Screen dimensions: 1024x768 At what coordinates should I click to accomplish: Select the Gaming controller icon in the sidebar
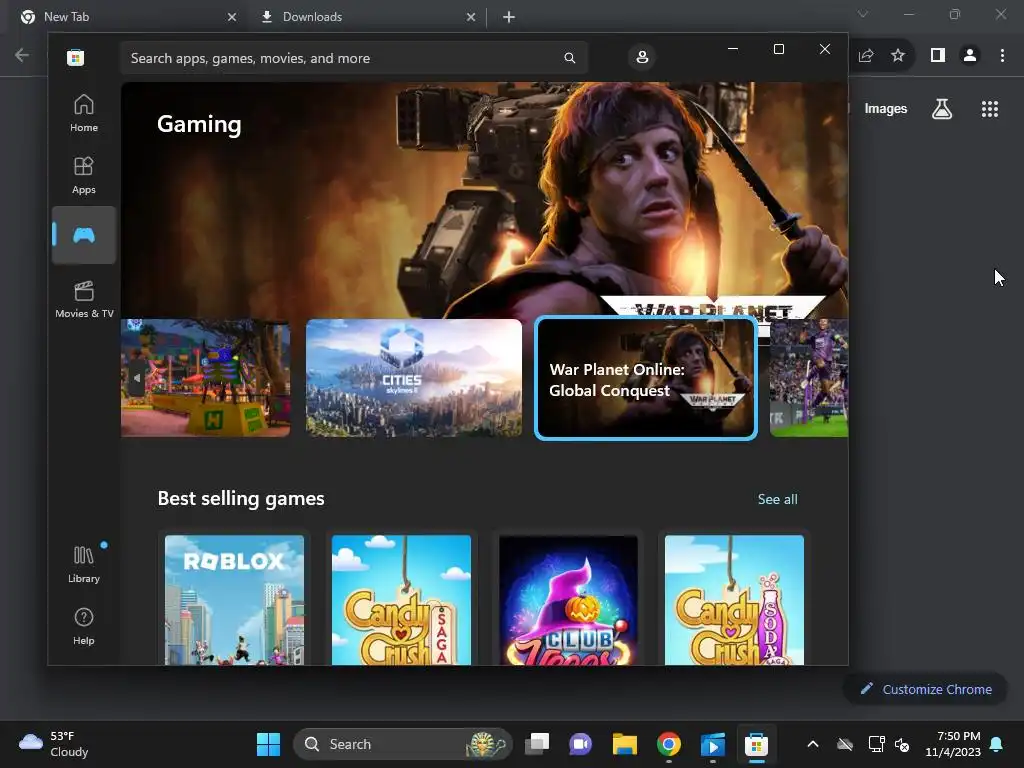(84, 235)
